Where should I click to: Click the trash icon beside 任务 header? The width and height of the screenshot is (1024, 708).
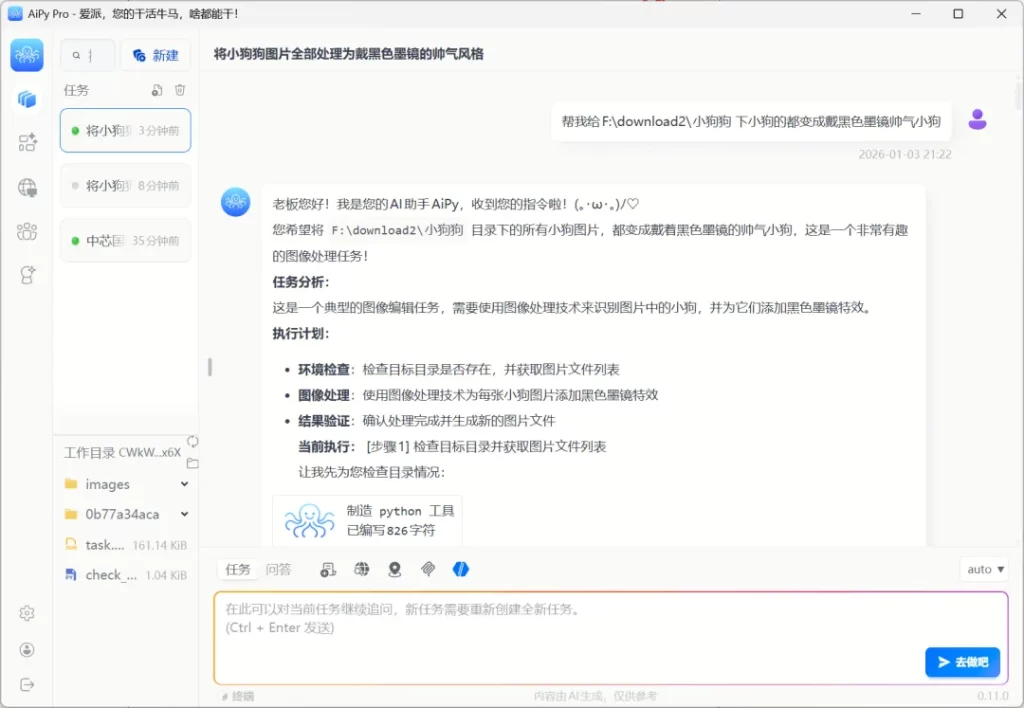tap(180, 90)
